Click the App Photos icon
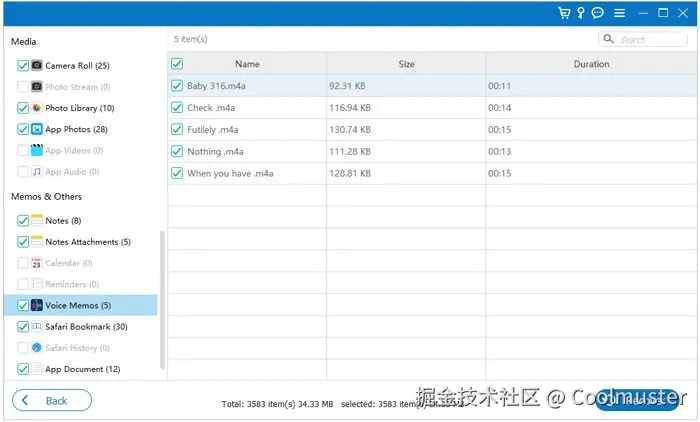Image resolution: width=700 pixels, height=422 pixels. (37, 129)
